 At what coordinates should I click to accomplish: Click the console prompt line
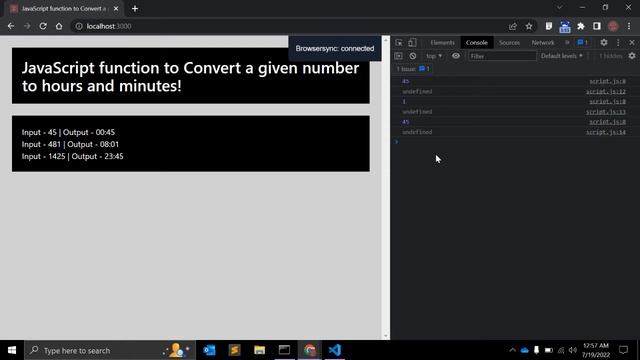(515, 142)
